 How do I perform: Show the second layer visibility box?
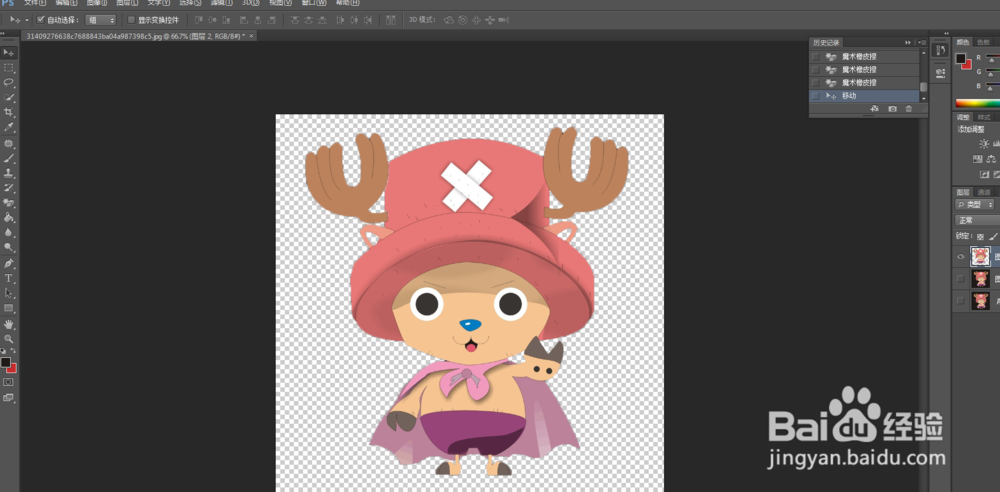coord(960,279)
